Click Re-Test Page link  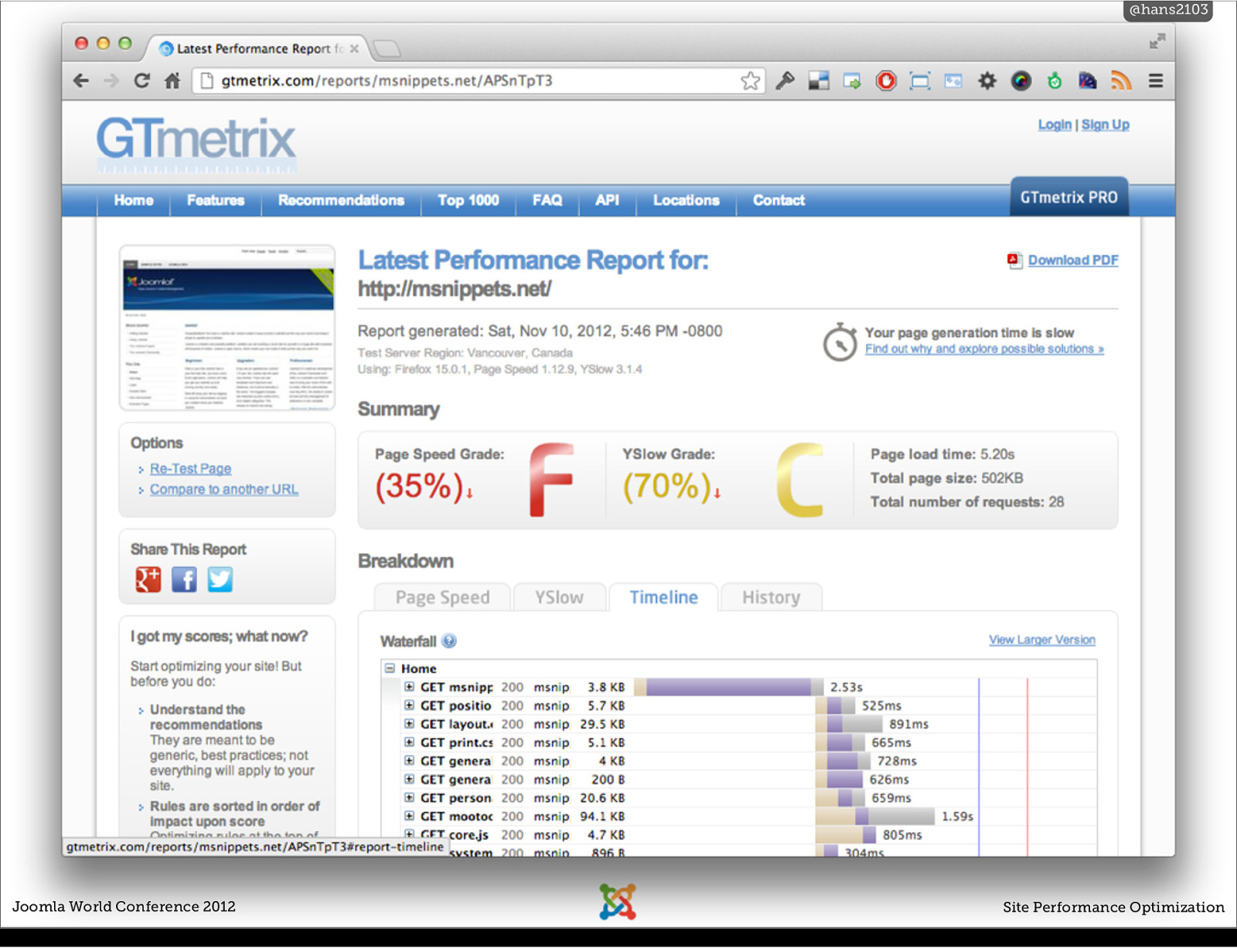coord(190,469)
